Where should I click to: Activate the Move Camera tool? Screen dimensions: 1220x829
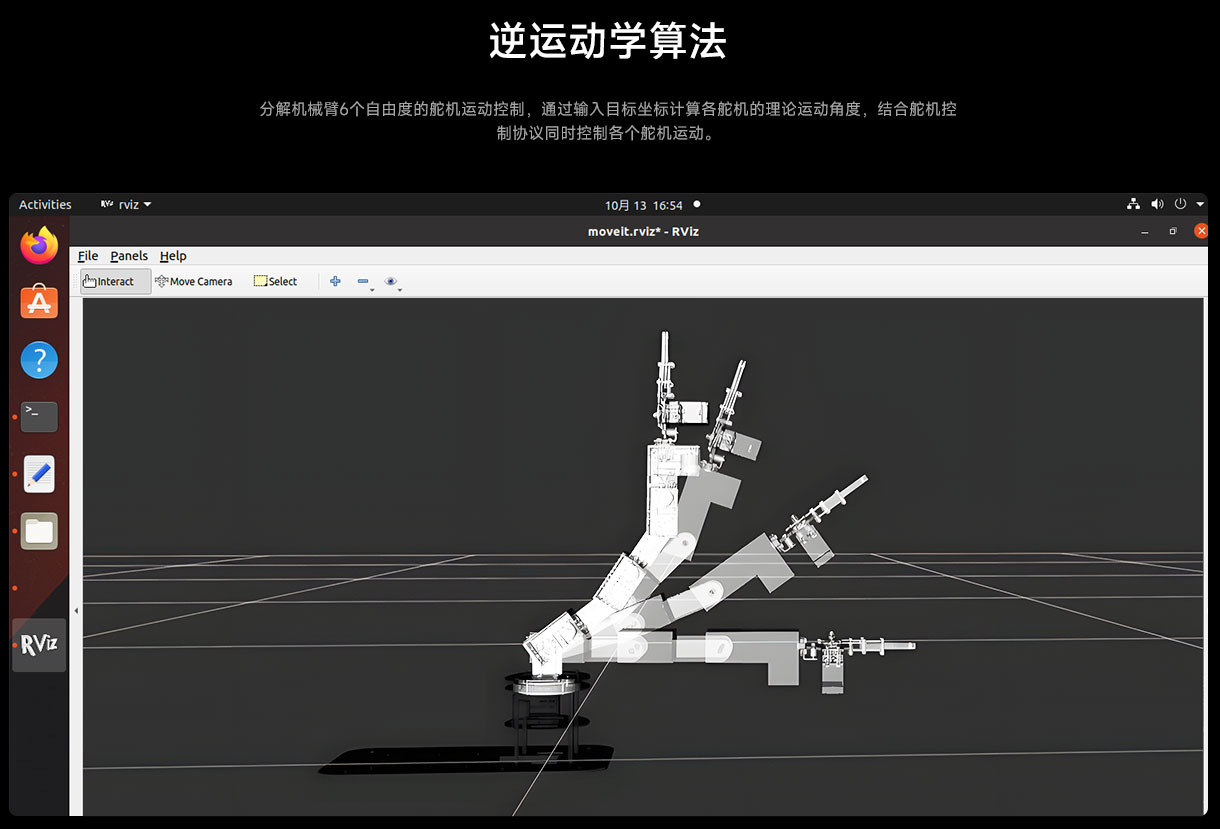coord(194,282)
